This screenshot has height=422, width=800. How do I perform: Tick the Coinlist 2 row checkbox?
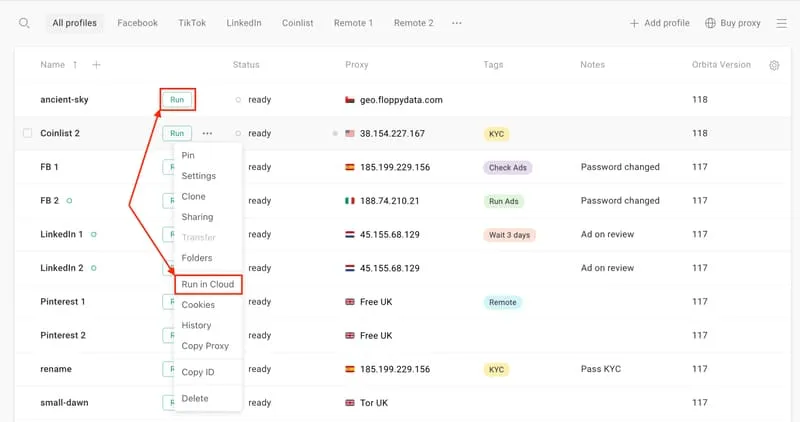(28, 133)
